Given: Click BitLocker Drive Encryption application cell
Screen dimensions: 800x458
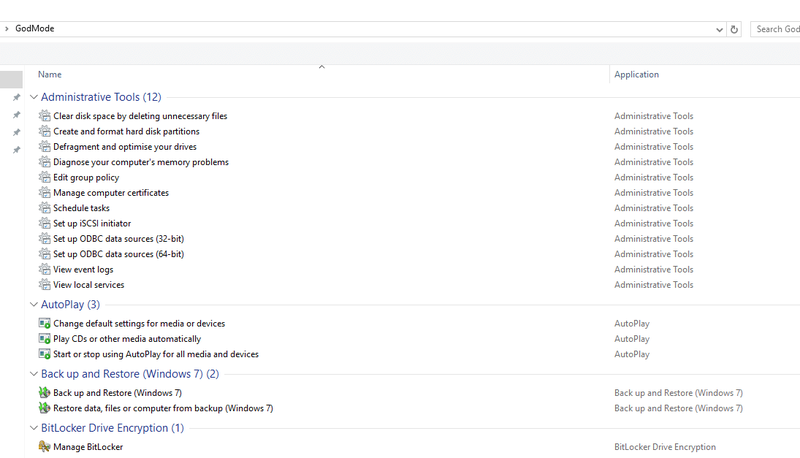Looking at the screenshot, I should pyautogui.click(x=665, y=447).
